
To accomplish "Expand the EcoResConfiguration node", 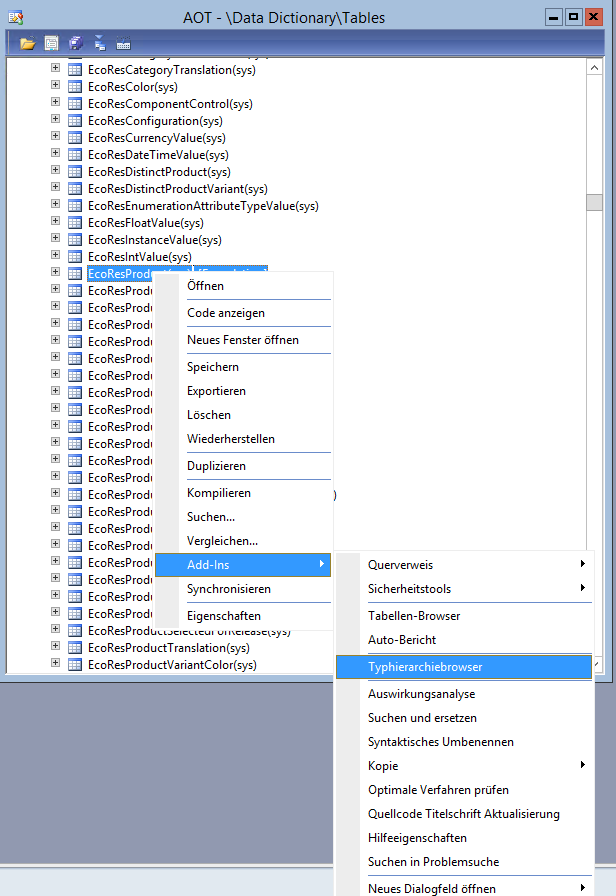I will 55,119.
